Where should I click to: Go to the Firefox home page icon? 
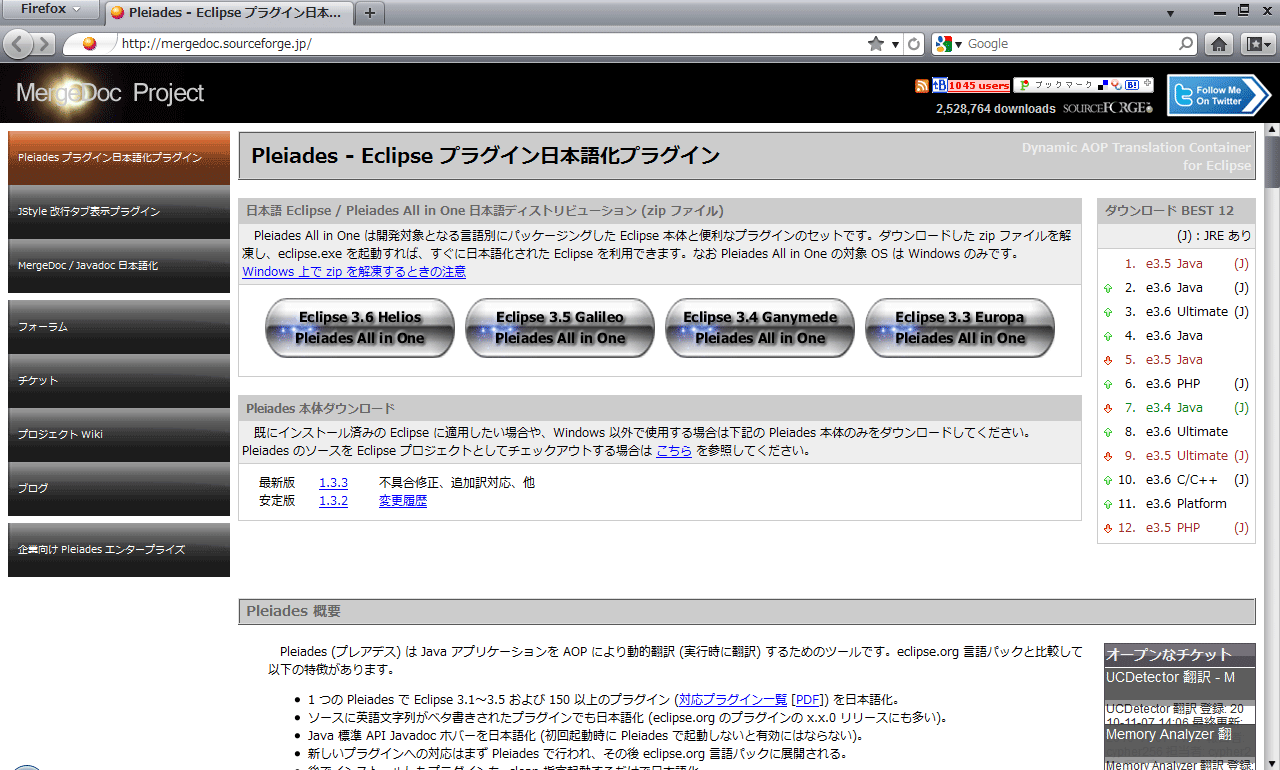1218,44
